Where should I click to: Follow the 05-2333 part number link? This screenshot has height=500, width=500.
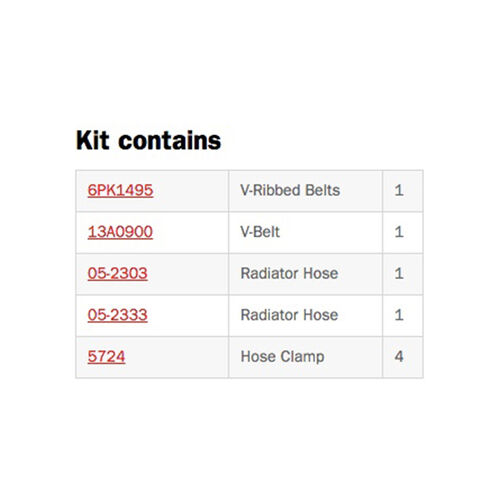point(117,315)
